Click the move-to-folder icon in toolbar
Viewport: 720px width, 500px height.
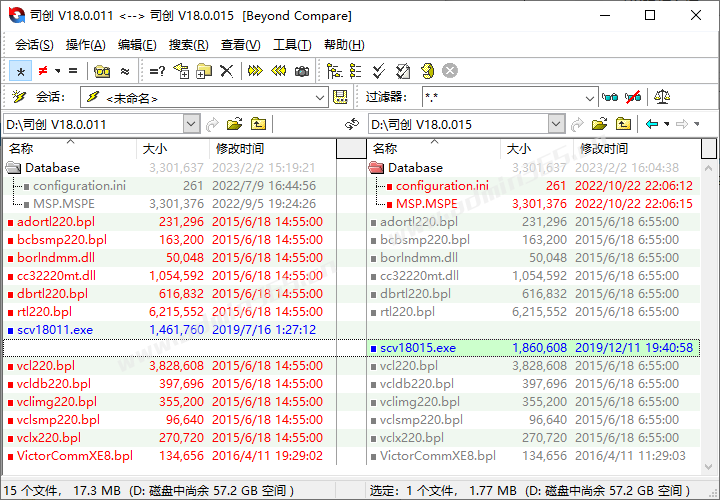[x=204, y=71]
